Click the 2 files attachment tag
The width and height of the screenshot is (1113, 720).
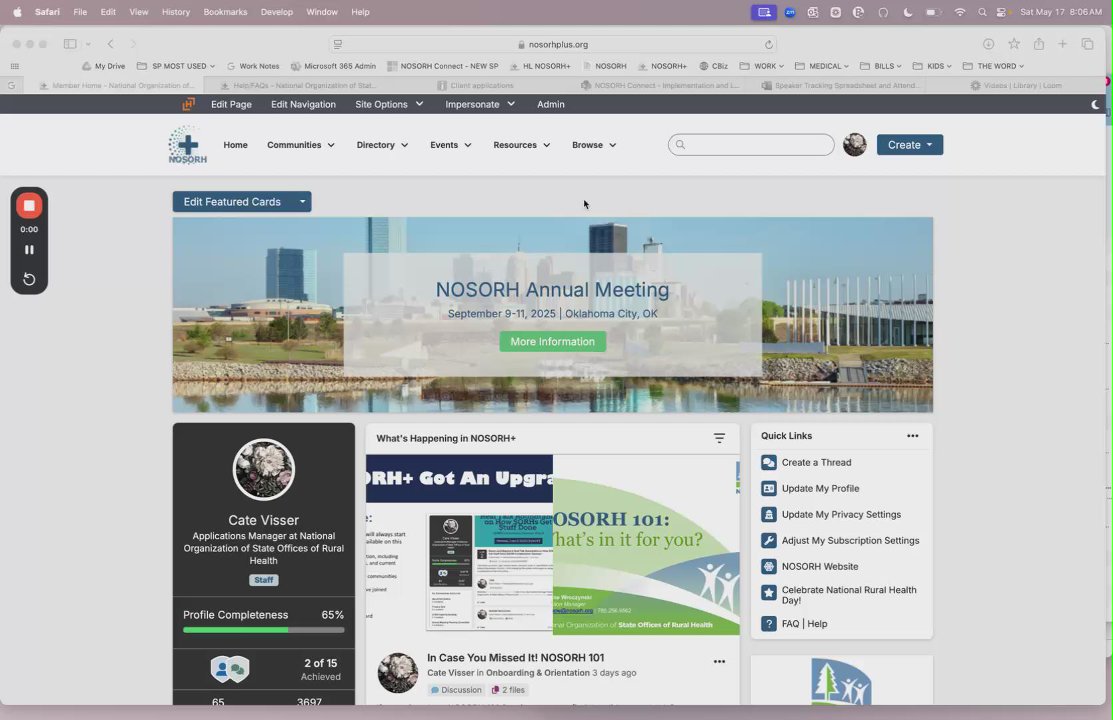coord(508,689)
